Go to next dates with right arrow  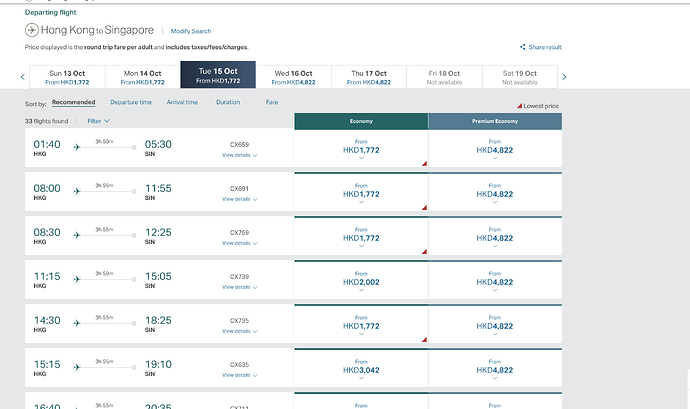click(565, 76)
